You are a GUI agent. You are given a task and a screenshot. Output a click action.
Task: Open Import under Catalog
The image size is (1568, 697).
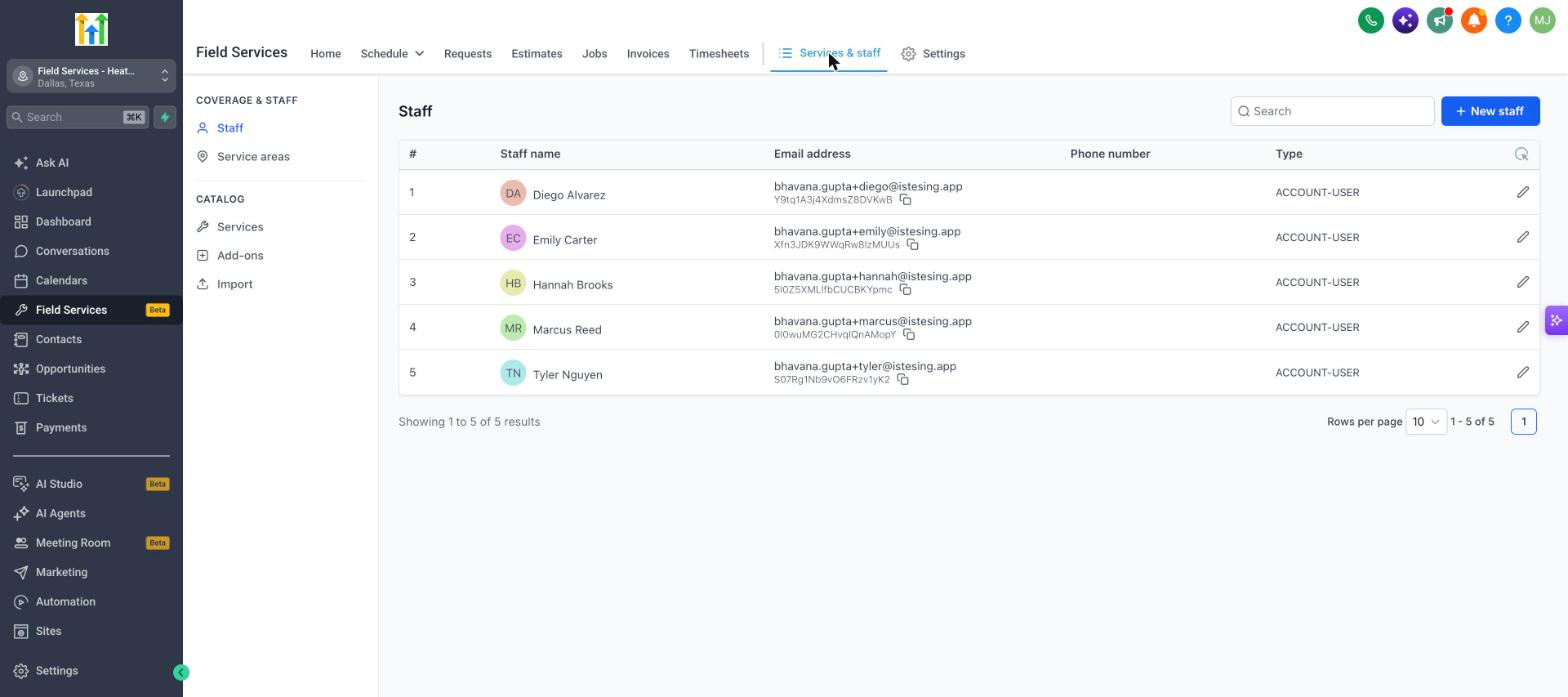(235, 285)
